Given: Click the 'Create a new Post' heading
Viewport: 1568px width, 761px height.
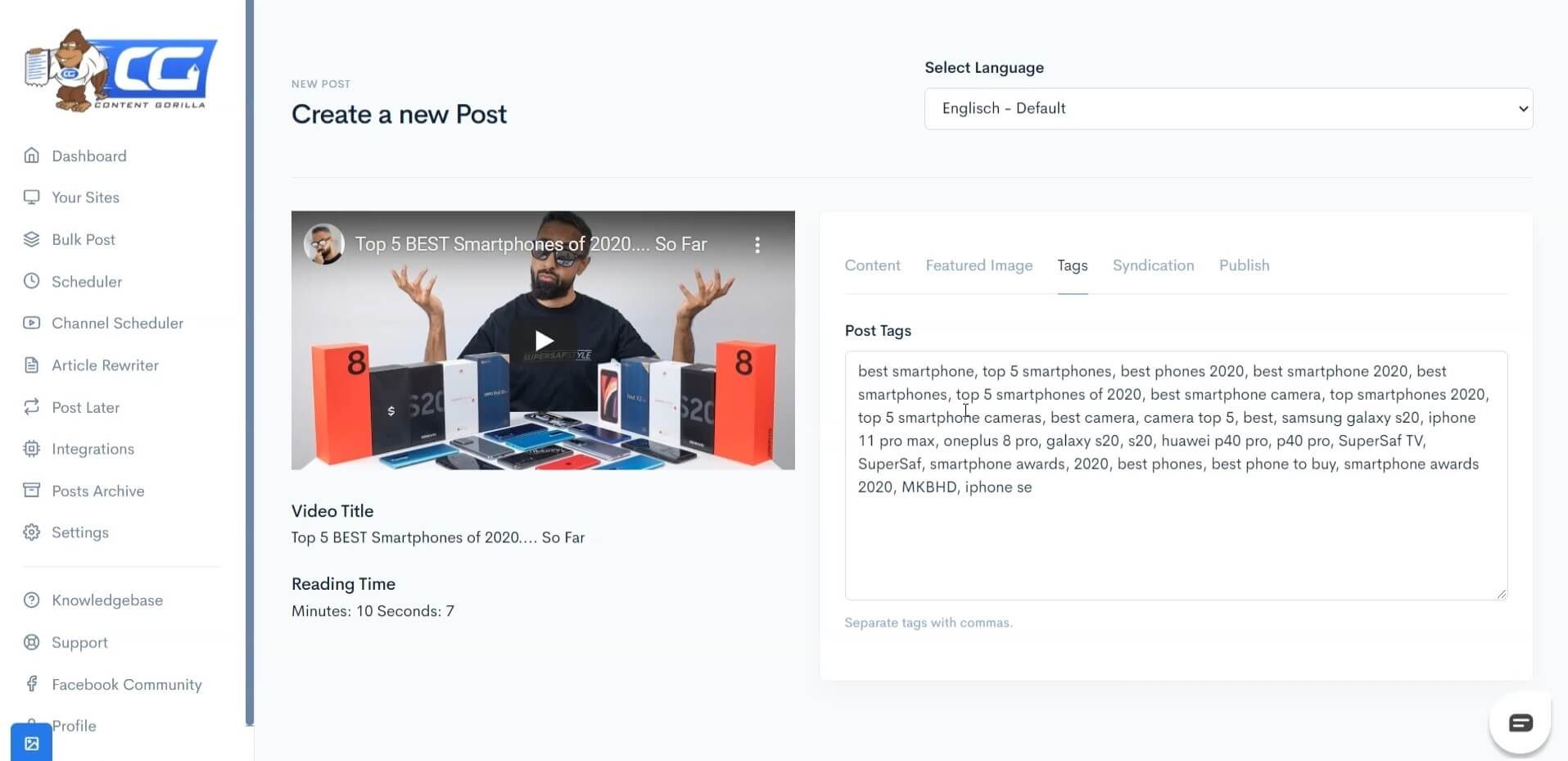Looking at the screenshot, I should coord(399,114).
